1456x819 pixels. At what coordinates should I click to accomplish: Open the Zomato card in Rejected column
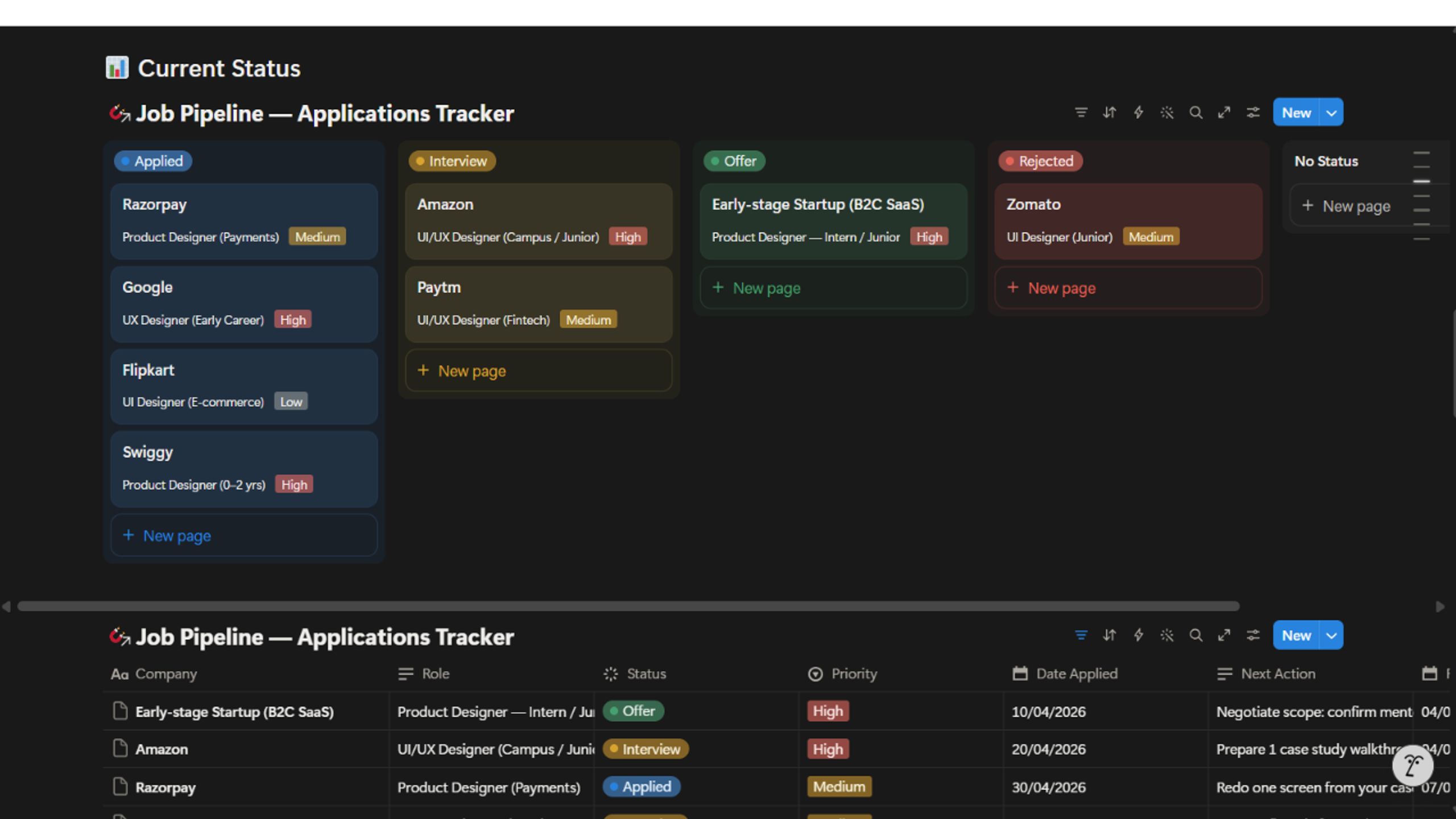tap(1128, 221)
